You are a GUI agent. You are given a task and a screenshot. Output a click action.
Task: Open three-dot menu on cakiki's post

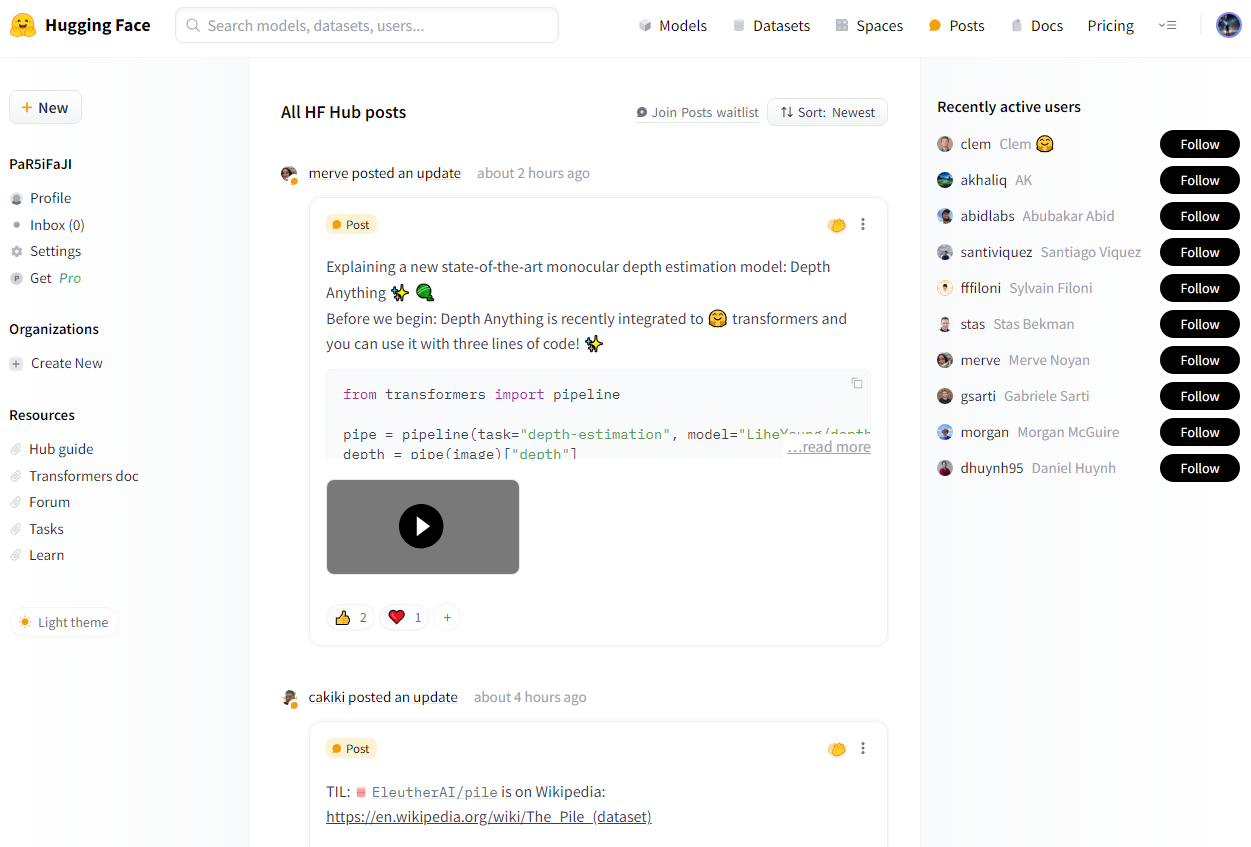point(863,749)
